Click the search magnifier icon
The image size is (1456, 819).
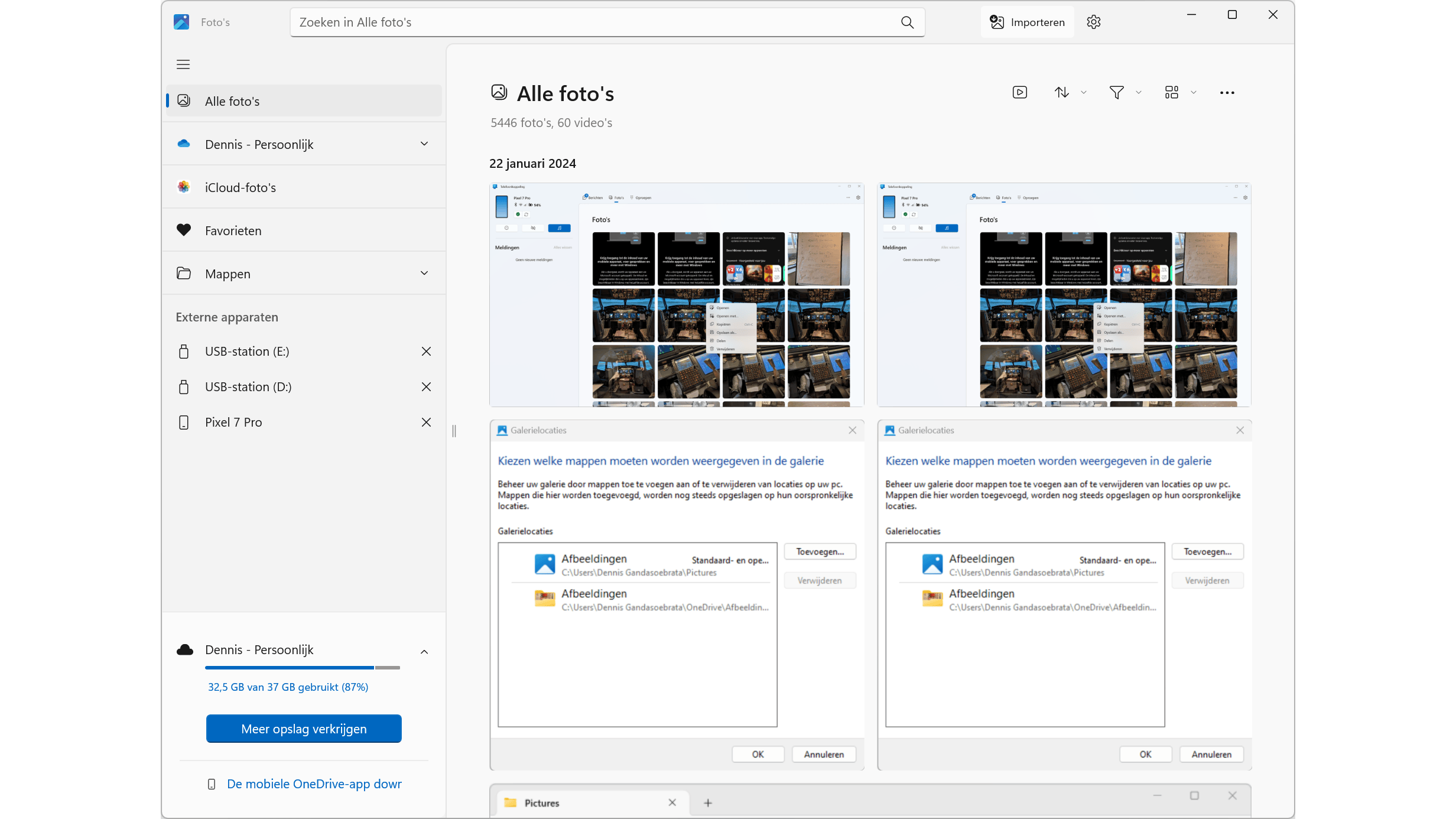click(x=907, y=22)
